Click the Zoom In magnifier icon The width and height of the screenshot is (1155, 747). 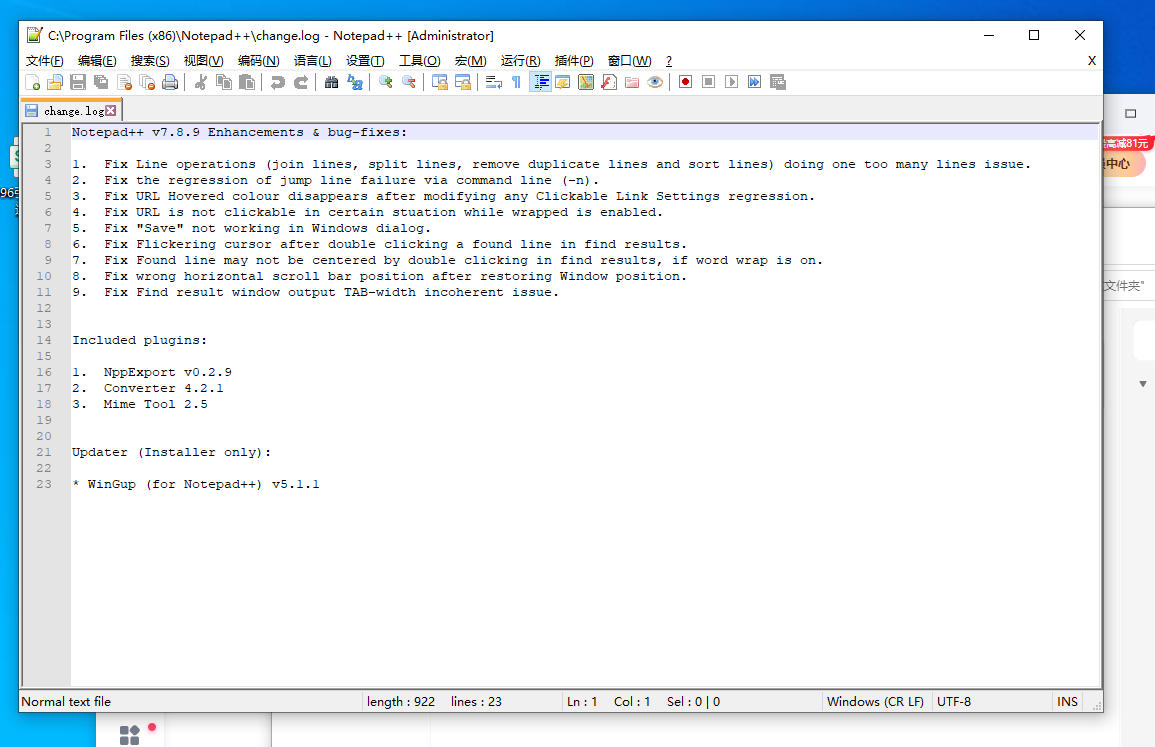(385, 82)
